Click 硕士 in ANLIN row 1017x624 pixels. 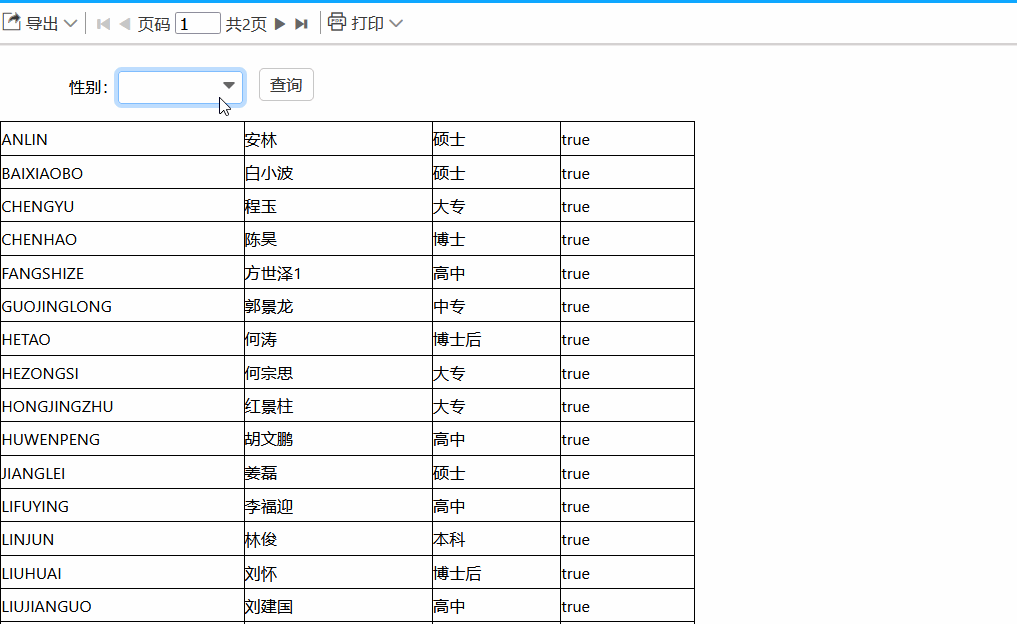[449, 139]
